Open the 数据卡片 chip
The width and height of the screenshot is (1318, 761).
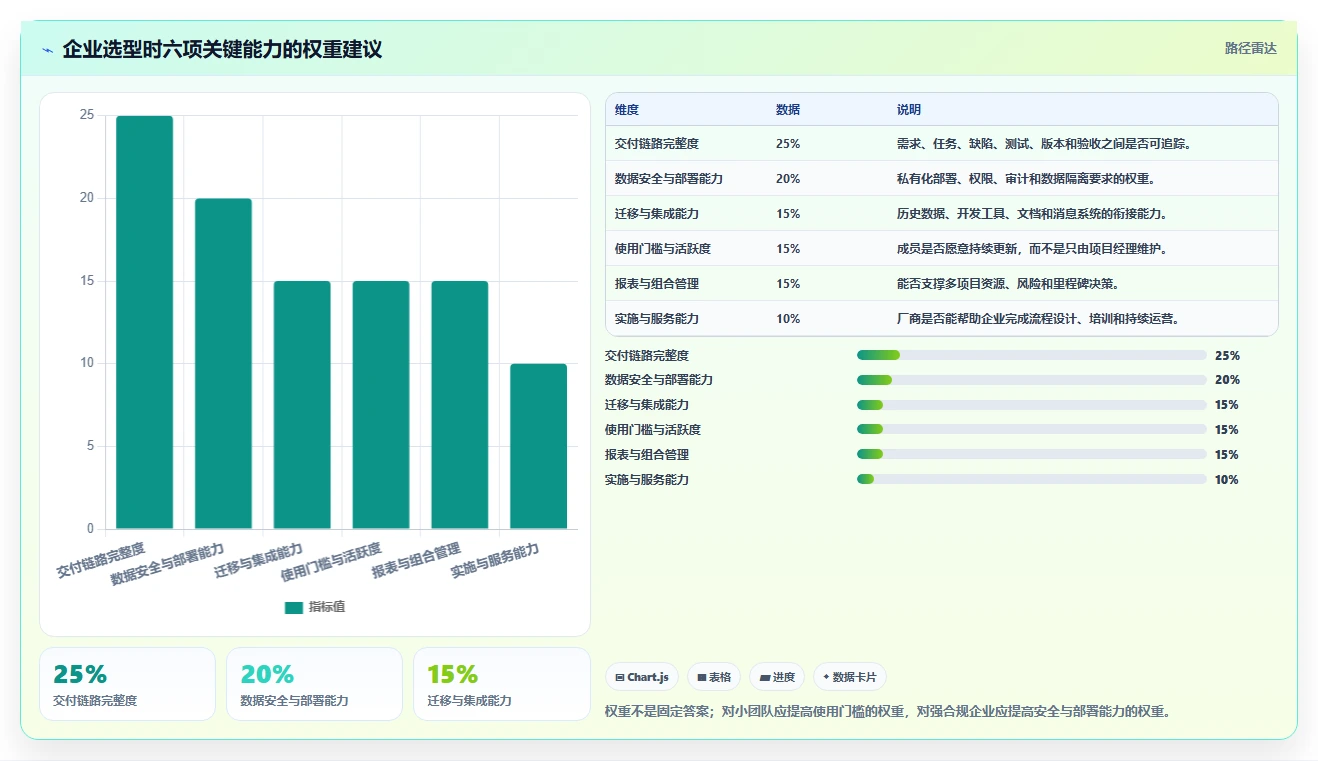tap(849, 677)
